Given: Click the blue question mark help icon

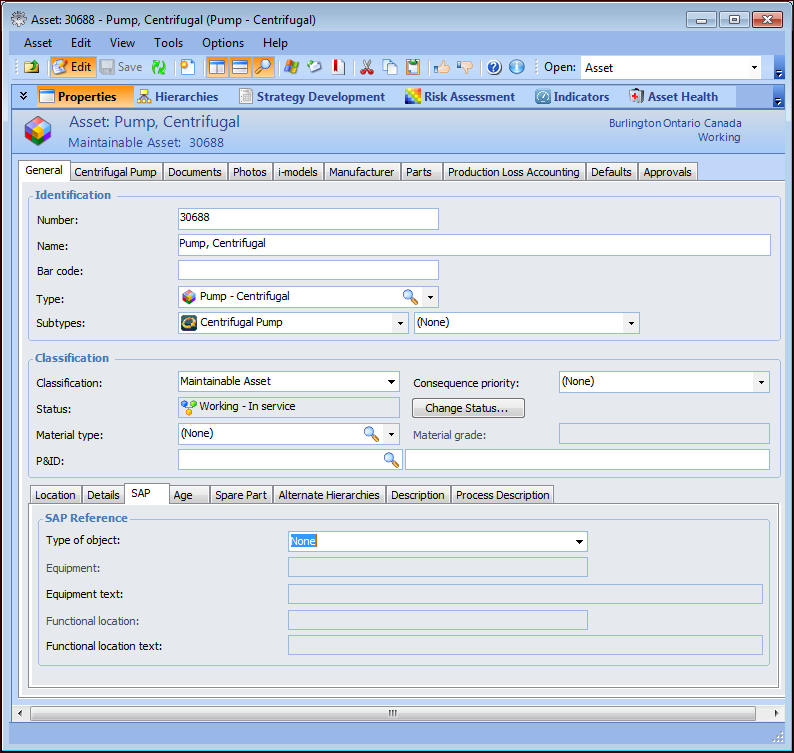Looking at the screenshot, I should [x=493, y=67].
